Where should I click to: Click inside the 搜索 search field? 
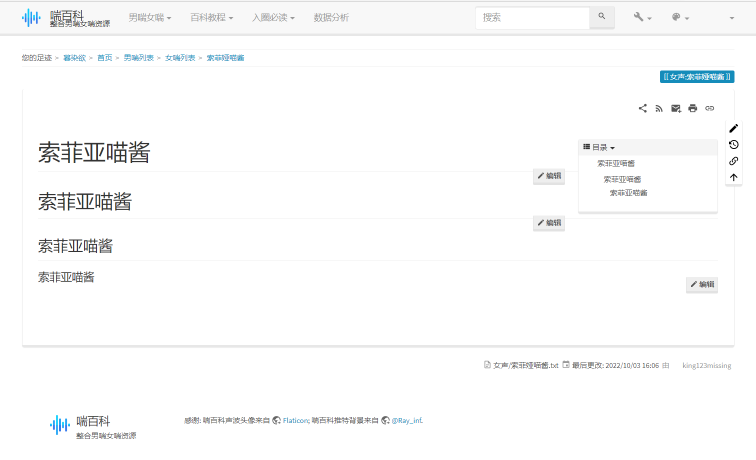pyautogui.click(x=532, y=18)
